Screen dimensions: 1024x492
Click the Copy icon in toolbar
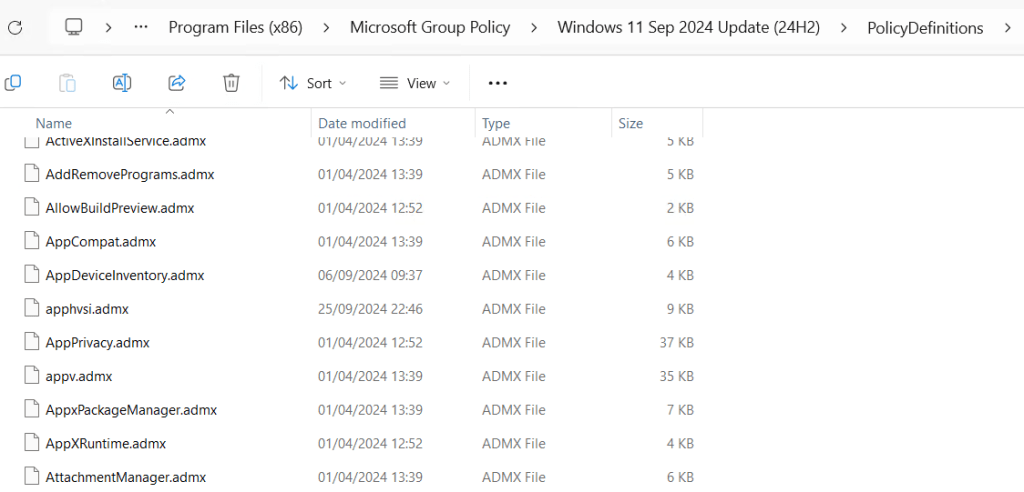click(x=13, y=83)
